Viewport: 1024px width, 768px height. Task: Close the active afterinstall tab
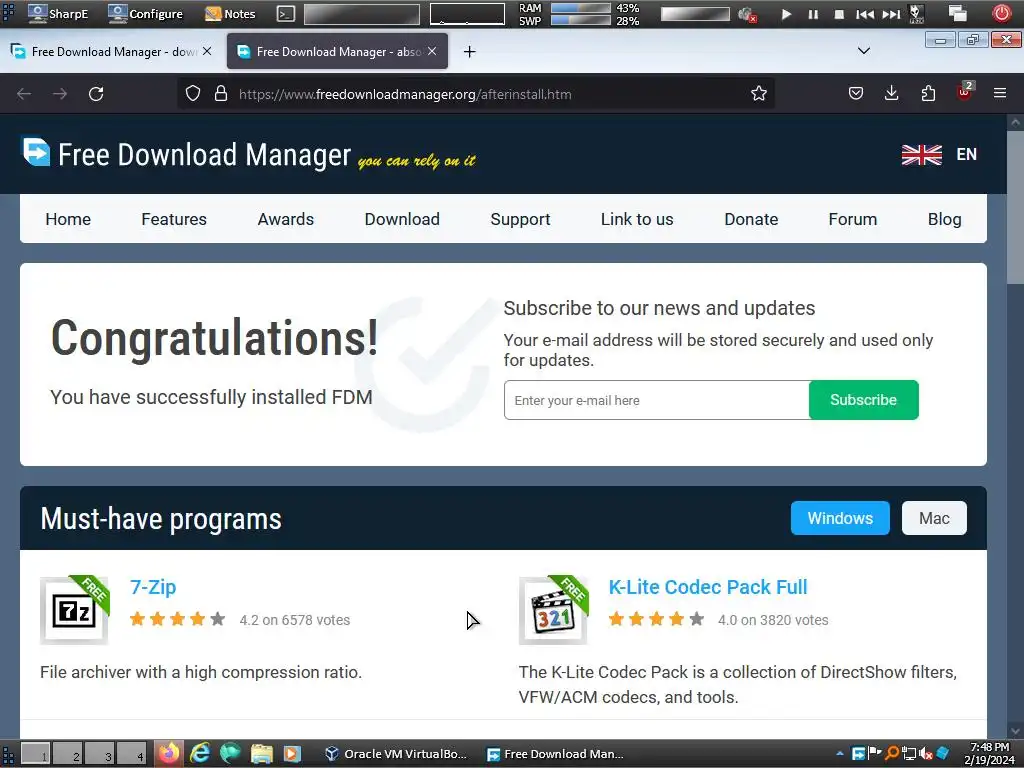(x=432, y=51)
